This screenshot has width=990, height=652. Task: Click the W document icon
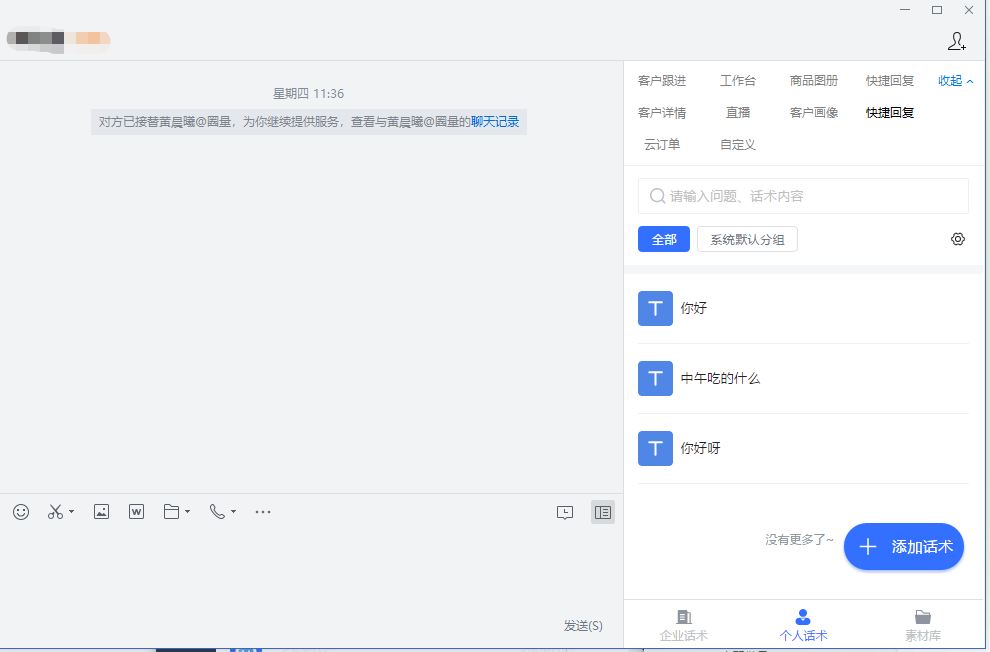coord(137,512)
